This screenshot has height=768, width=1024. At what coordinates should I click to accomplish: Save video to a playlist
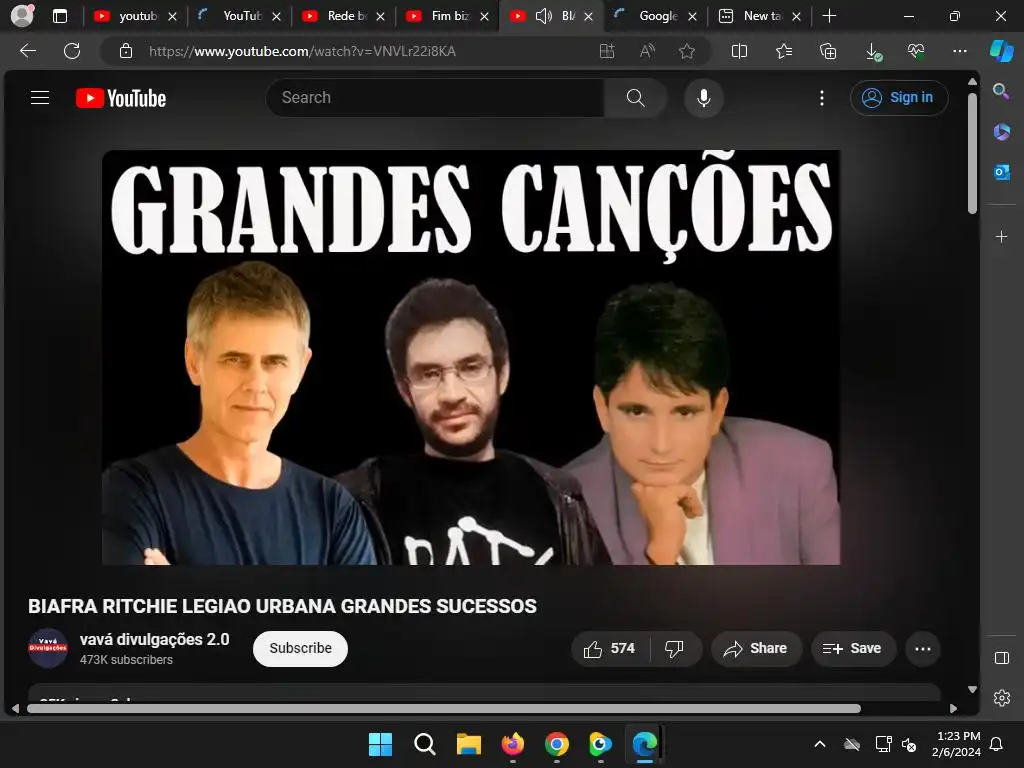(x=852, y=648)
